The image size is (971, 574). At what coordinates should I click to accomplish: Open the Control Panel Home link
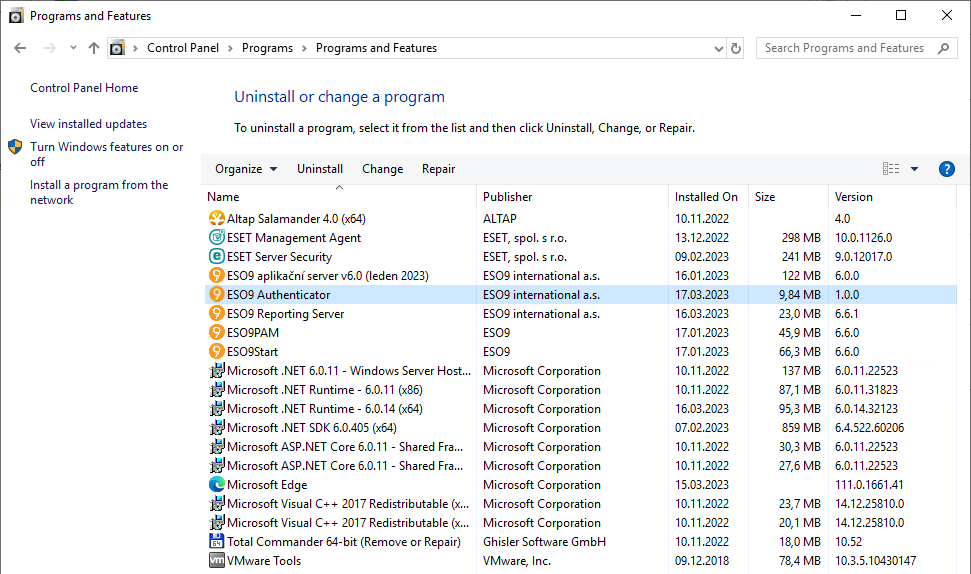click(84, 88)
